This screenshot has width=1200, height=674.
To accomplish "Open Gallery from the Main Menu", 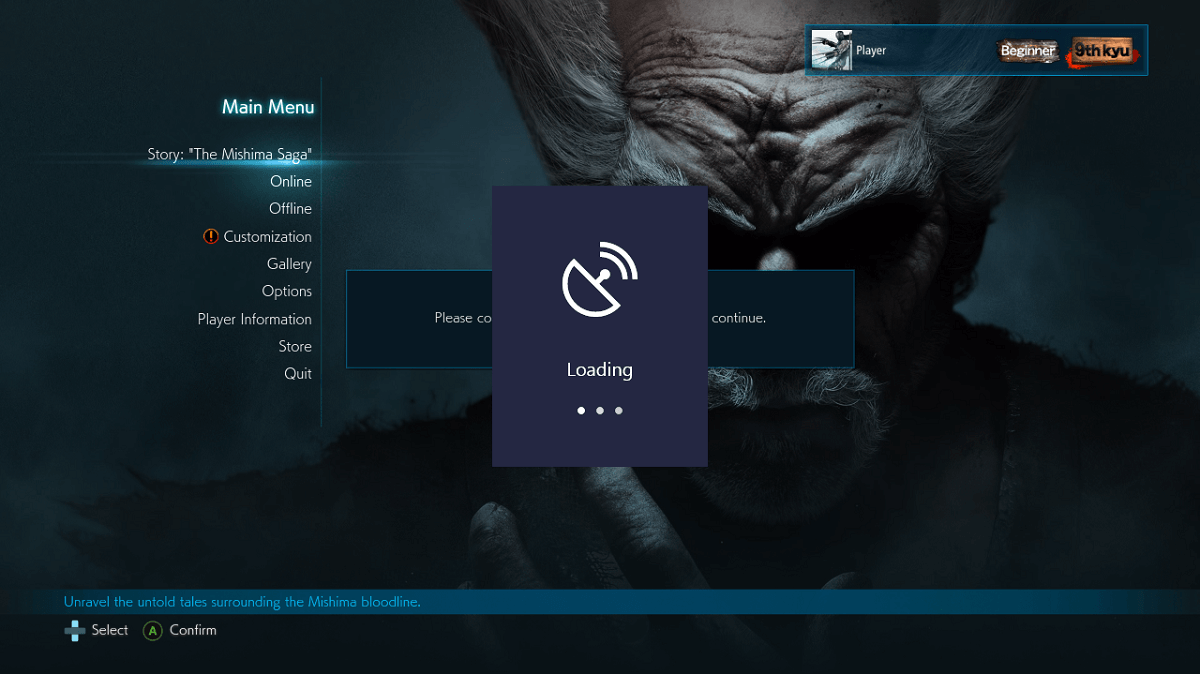I will pyautogui.click(x=289, y=264).
